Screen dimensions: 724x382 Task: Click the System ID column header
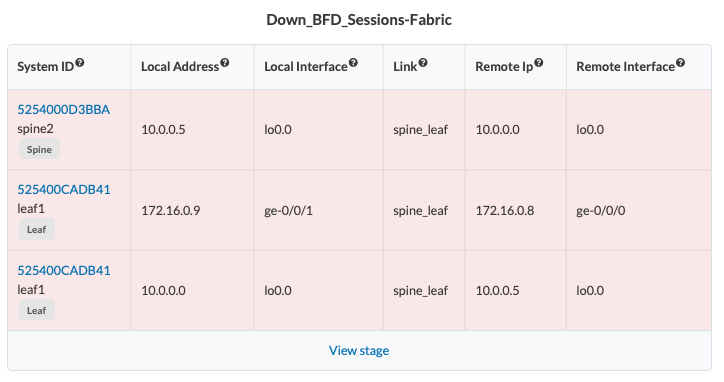[x=69, y=67]
